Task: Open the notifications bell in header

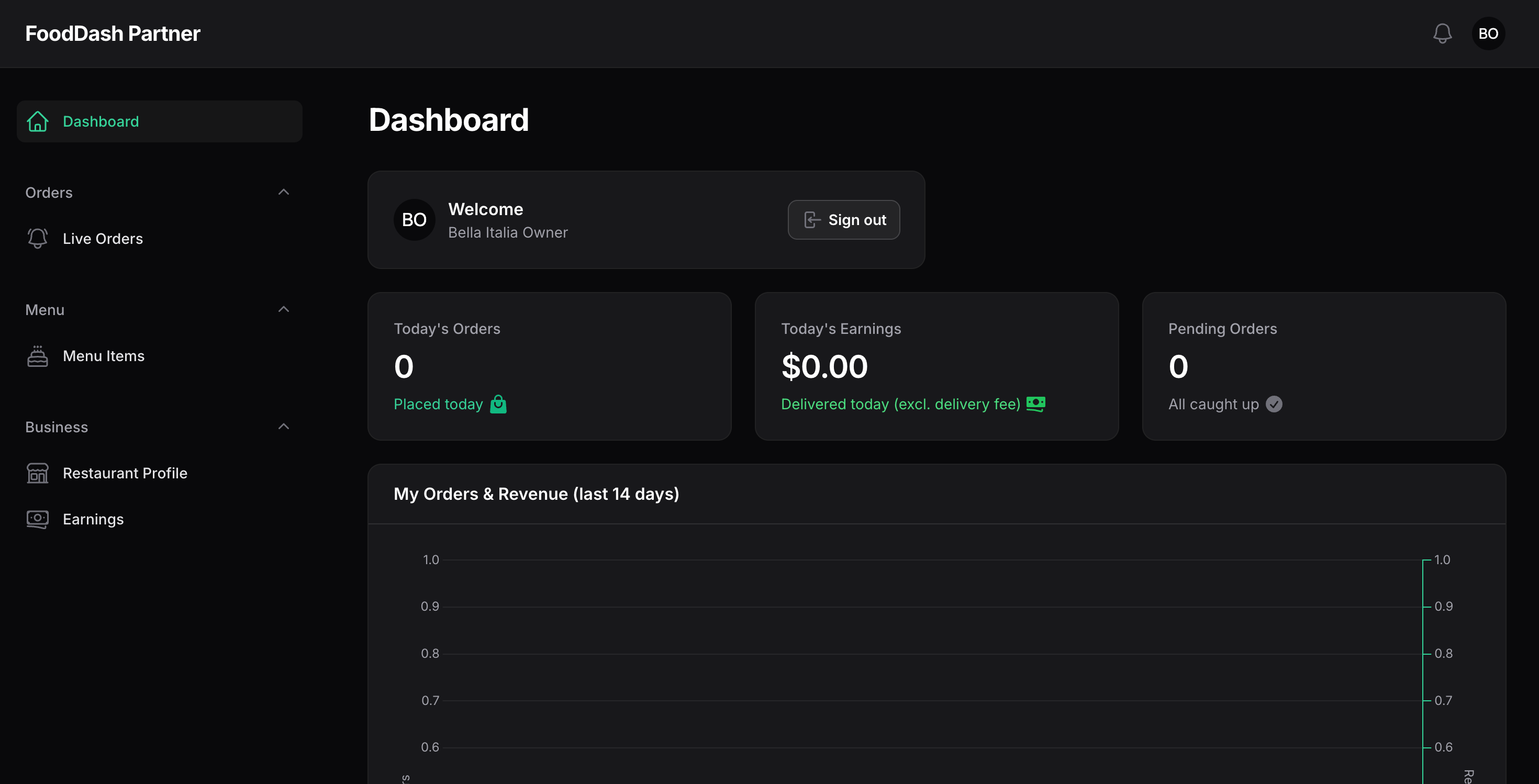Action: [1442, 33]
